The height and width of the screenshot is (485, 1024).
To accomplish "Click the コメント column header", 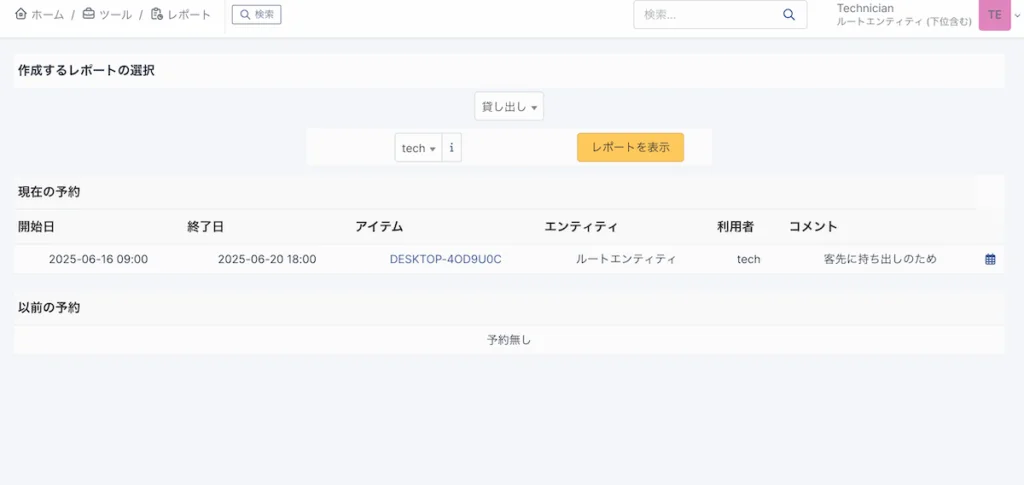I will 813,227.
